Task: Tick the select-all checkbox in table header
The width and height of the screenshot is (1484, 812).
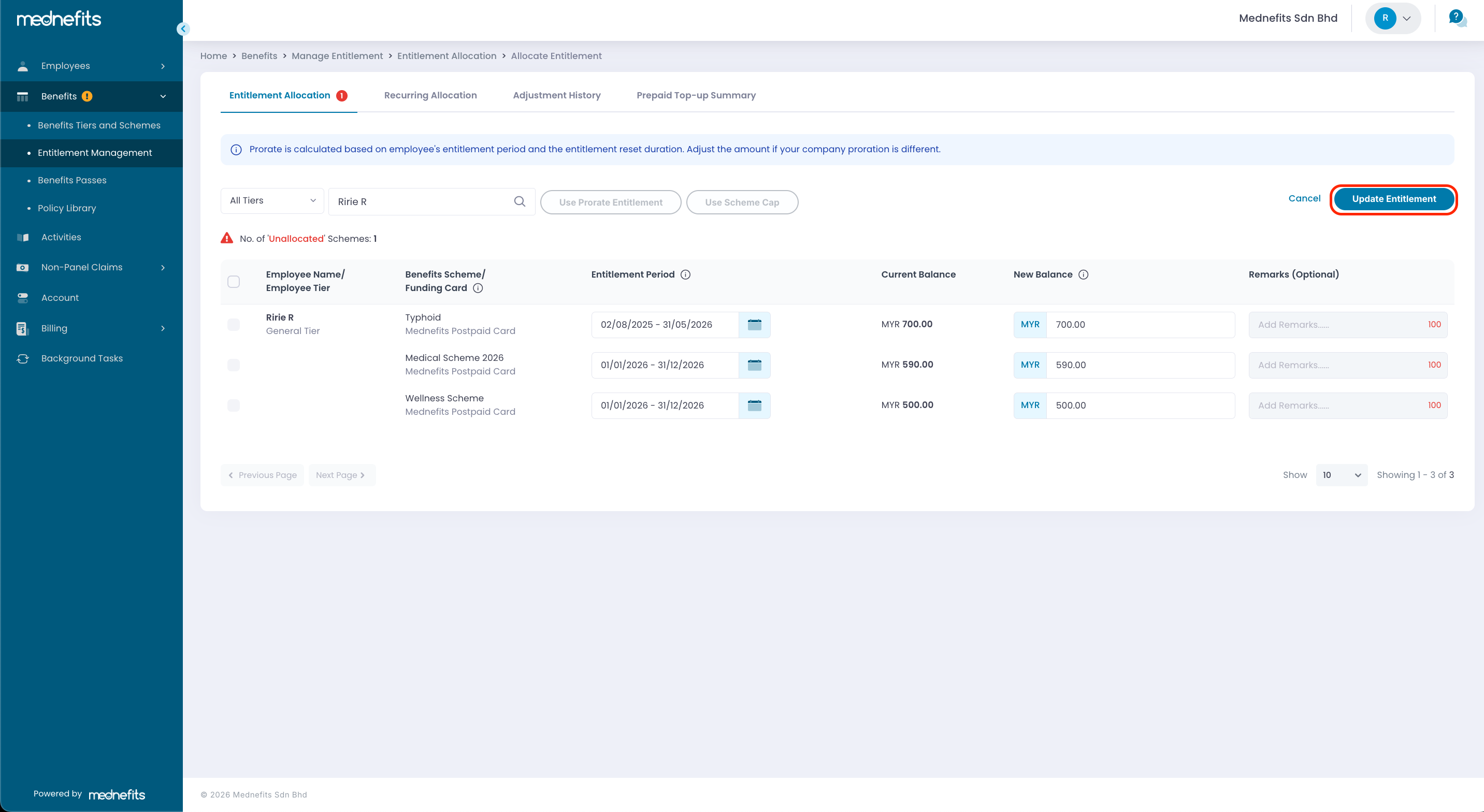Action: tap(233, 282)
